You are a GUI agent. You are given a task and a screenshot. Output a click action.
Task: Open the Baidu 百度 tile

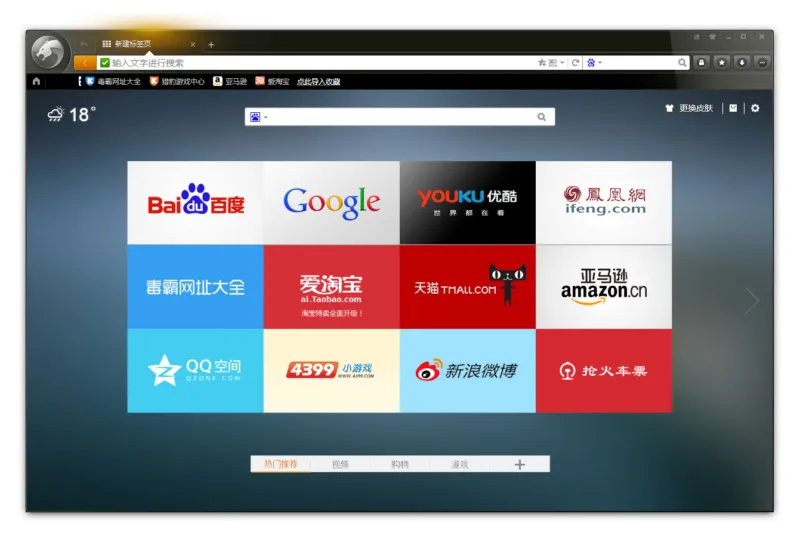click(x=195, y=202)
